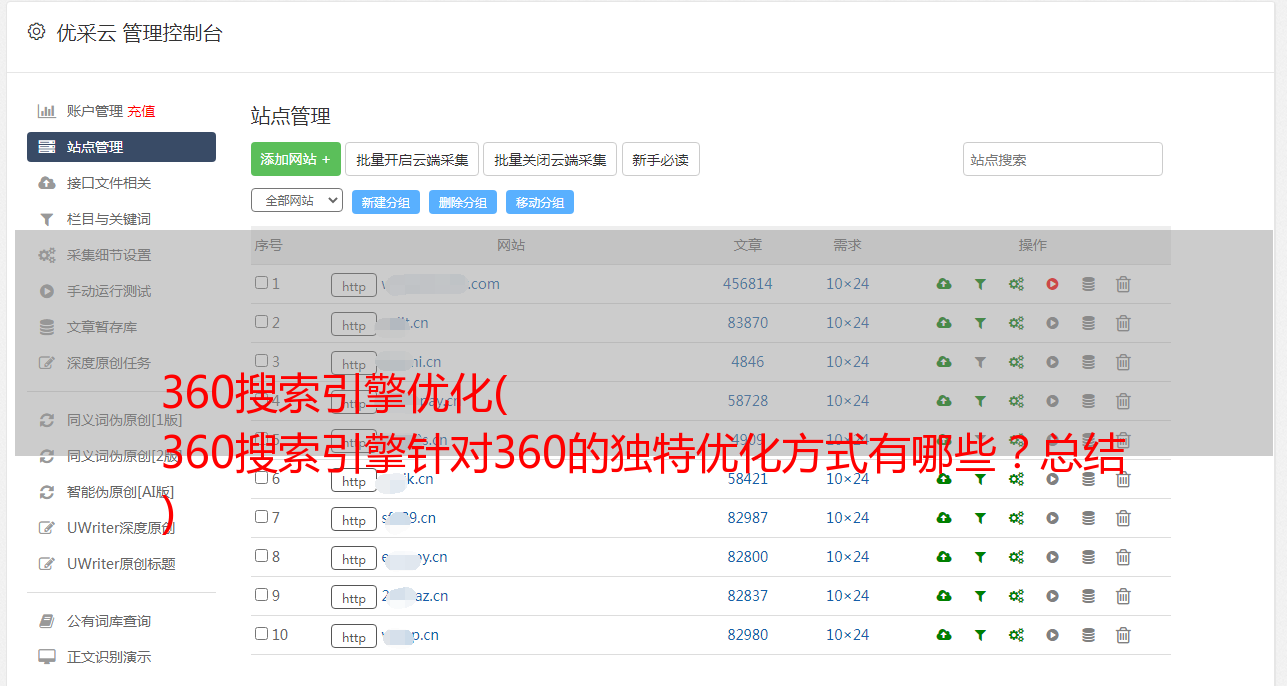Click the 移动分组 button
1287x686 pixels.
tap(540, 202)
